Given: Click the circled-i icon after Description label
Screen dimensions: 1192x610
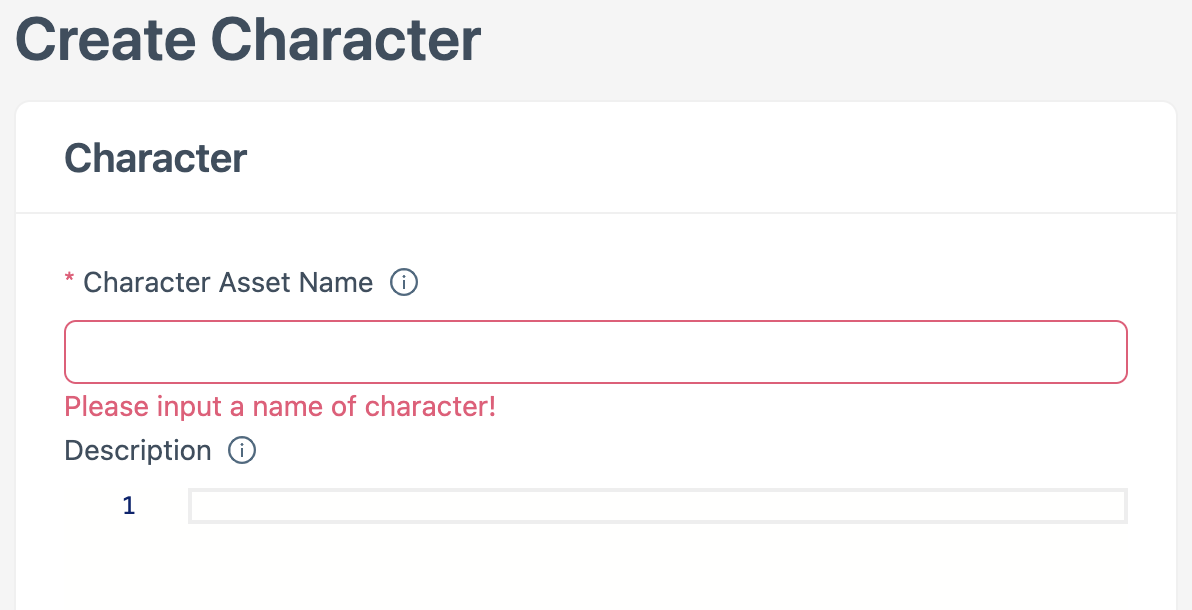Looking at the screenshot, I should pos(243,450).
